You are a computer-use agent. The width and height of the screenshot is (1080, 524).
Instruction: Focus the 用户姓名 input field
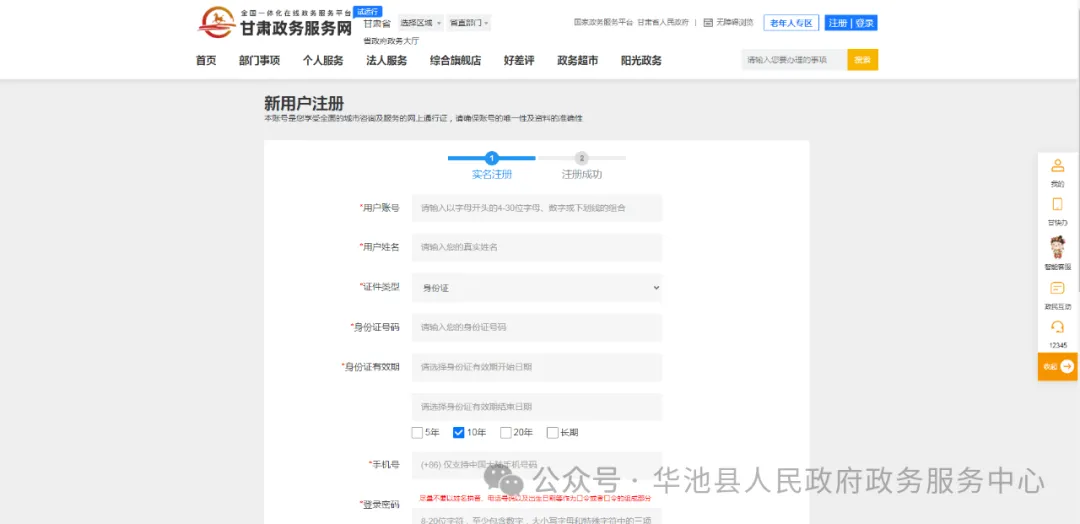point(537,247)
